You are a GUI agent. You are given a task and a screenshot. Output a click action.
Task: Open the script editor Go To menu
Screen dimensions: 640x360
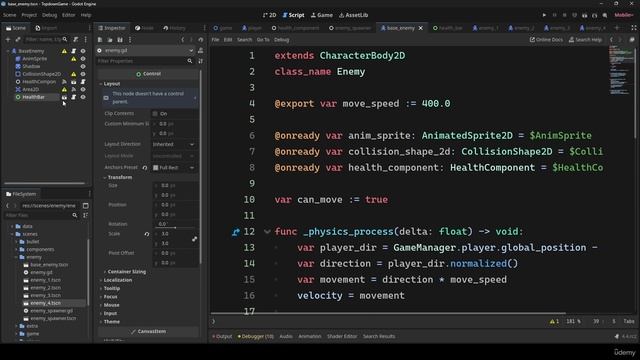click(x=263, y=40)
